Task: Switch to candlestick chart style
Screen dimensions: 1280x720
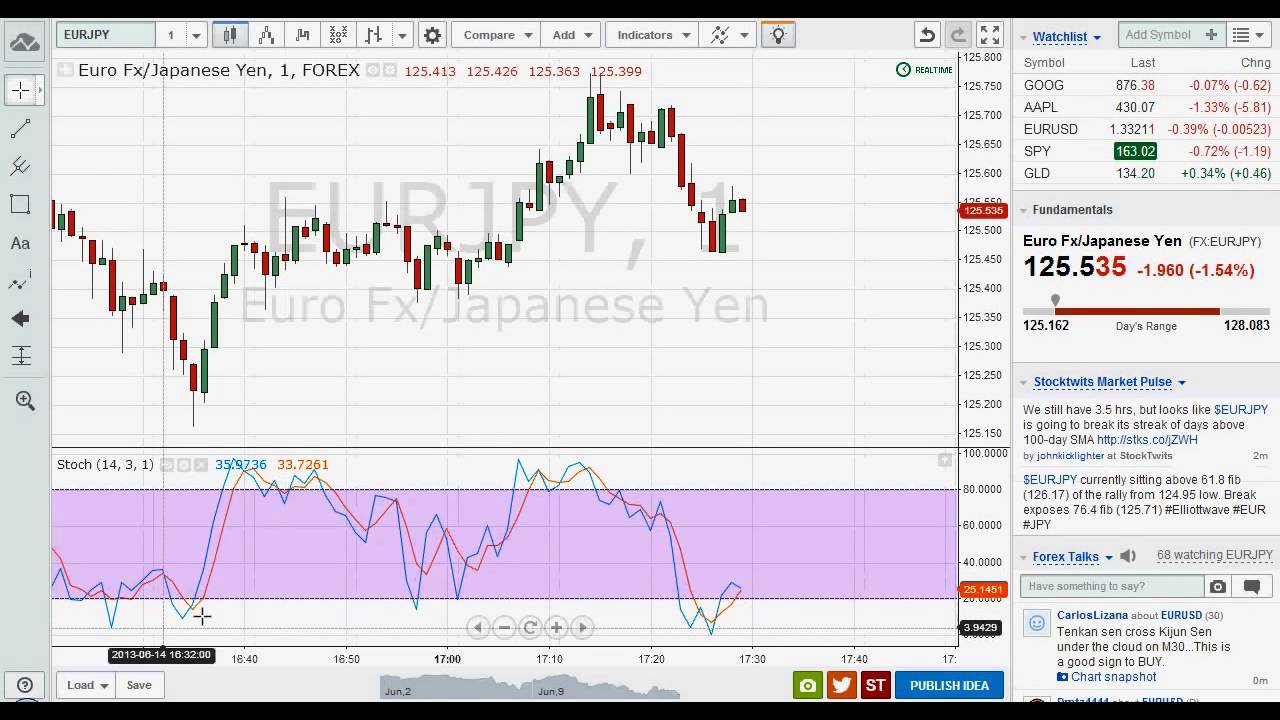Action: [230, 35]
